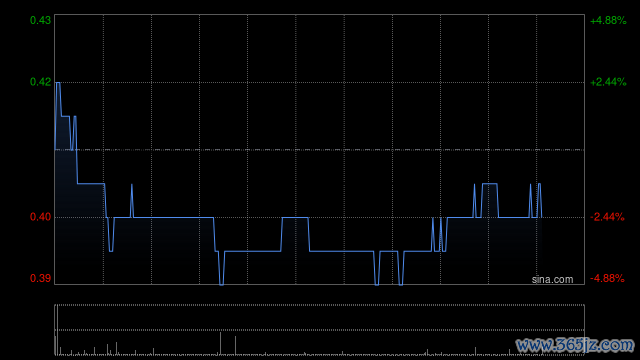Screen dimensions: 640x360
Task: Click the sina.com label in chart
Action: [x=552, y=280]
